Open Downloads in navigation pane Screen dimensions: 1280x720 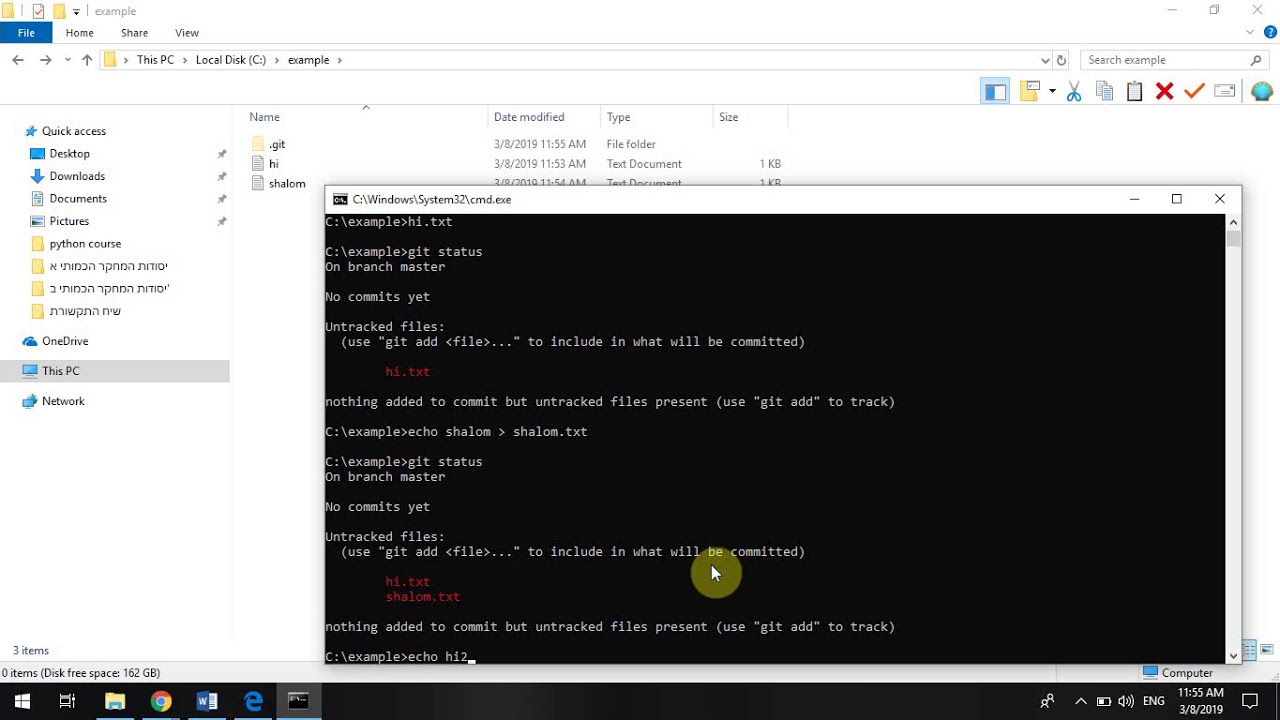[x=77, y=176]
